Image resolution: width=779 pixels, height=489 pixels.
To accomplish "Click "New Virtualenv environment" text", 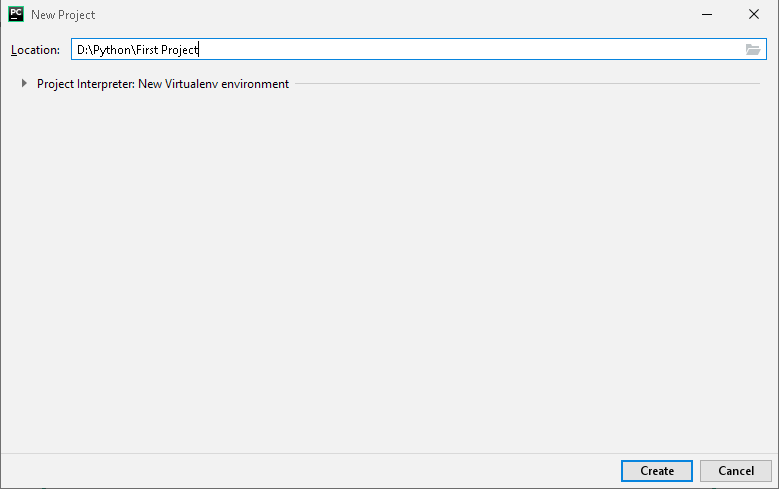I will (213, 83).
